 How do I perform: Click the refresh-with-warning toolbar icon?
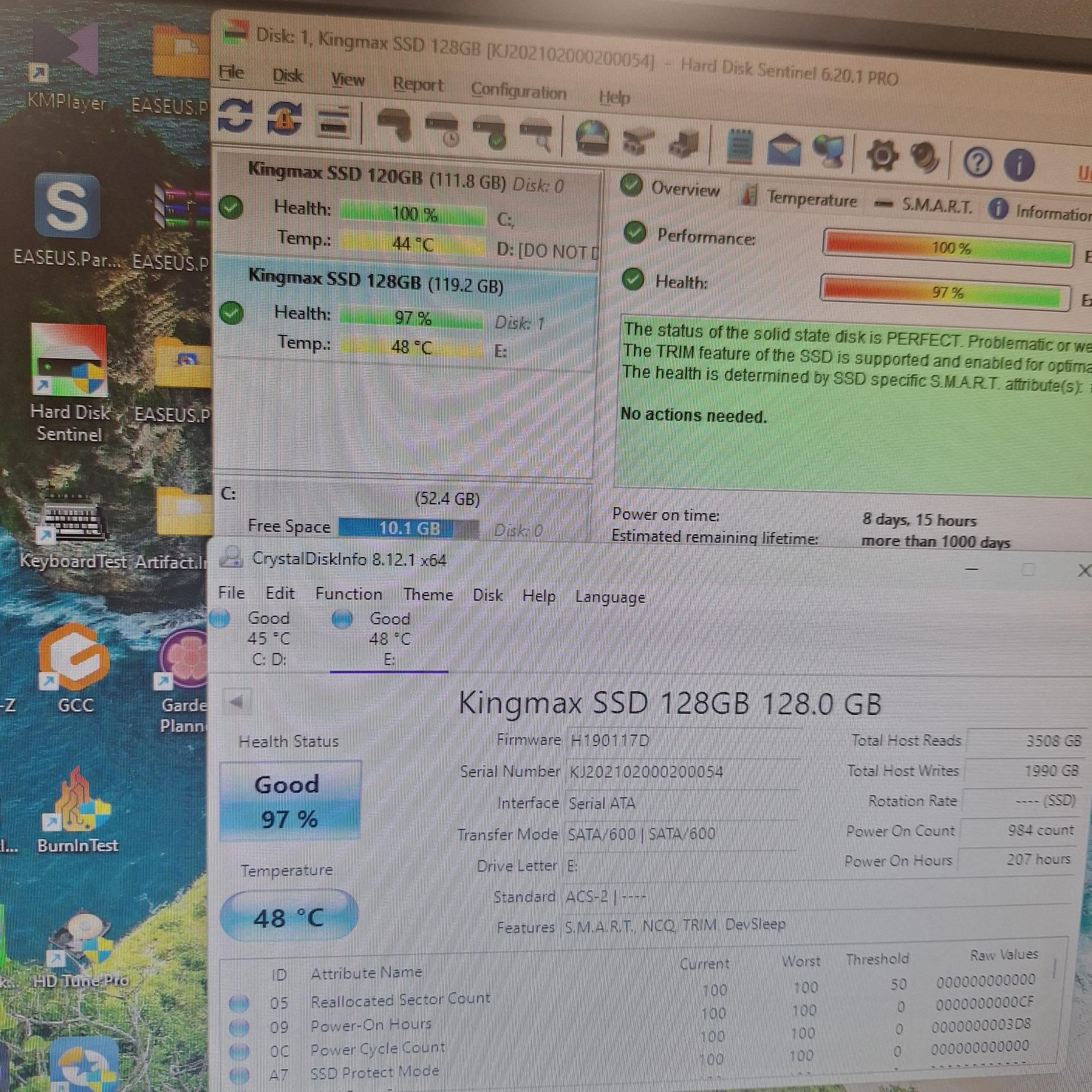pos(284,119)
